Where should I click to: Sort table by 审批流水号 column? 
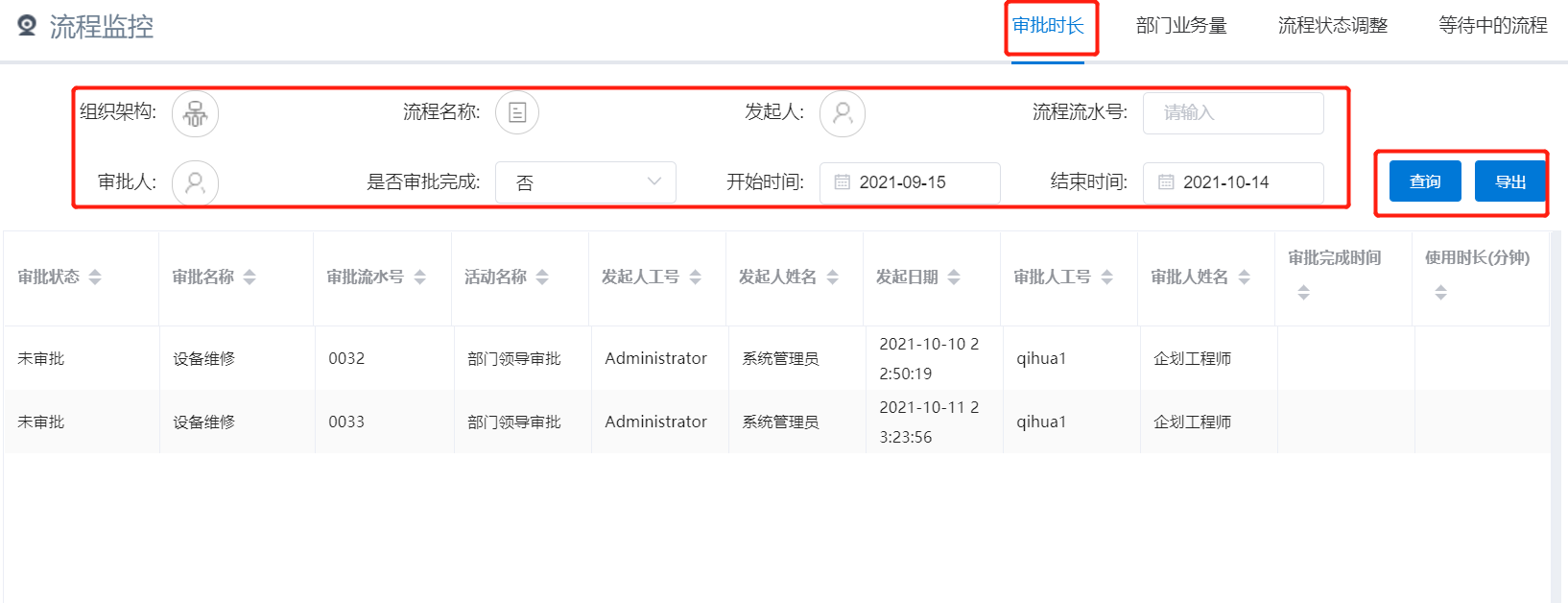pyautogui.click(x=419, y=277)
